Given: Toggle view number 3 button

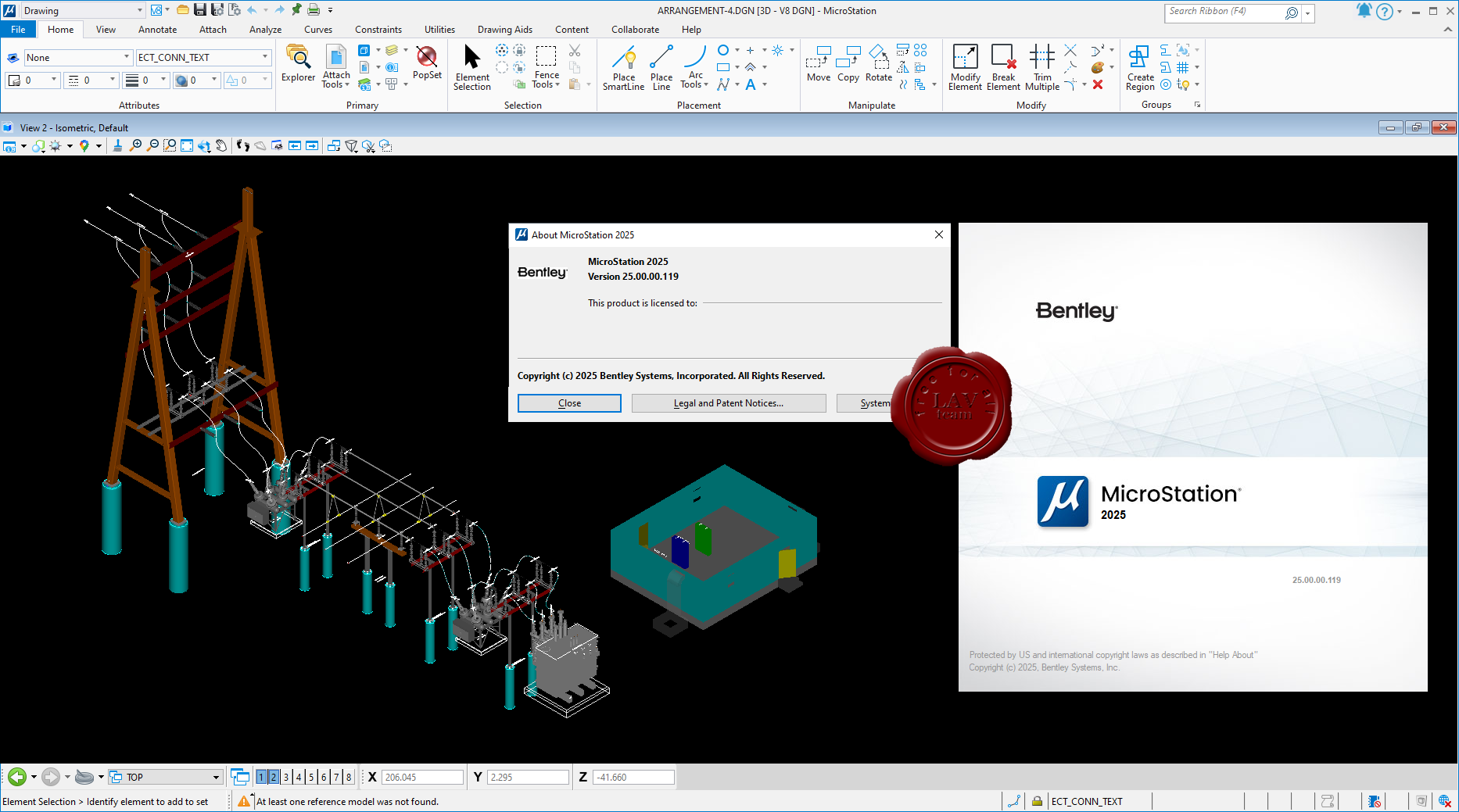Looking at the screenshot, I should (286, 777).
